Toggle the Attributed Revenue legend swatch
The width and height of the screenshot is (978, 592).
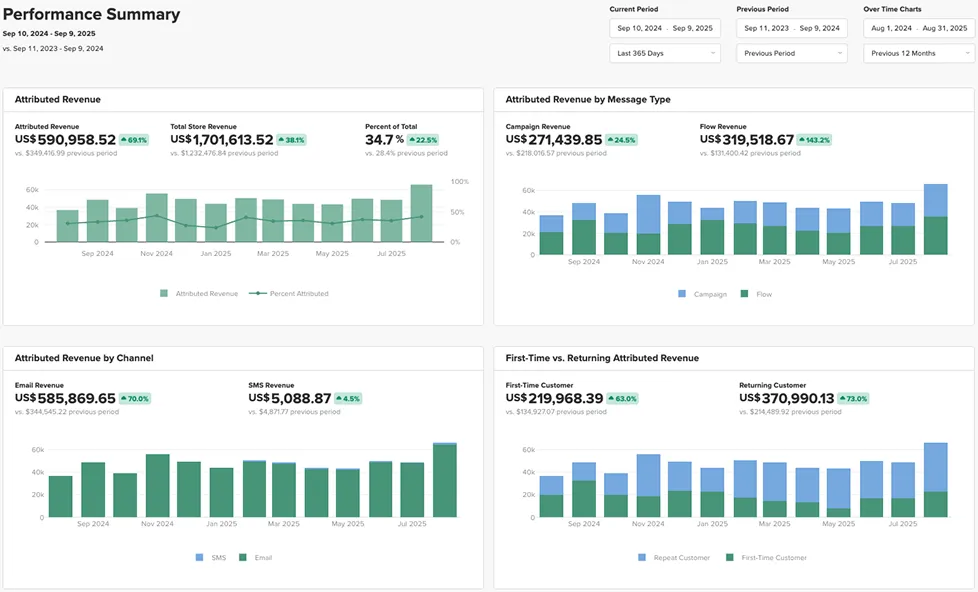click(164, 294)
